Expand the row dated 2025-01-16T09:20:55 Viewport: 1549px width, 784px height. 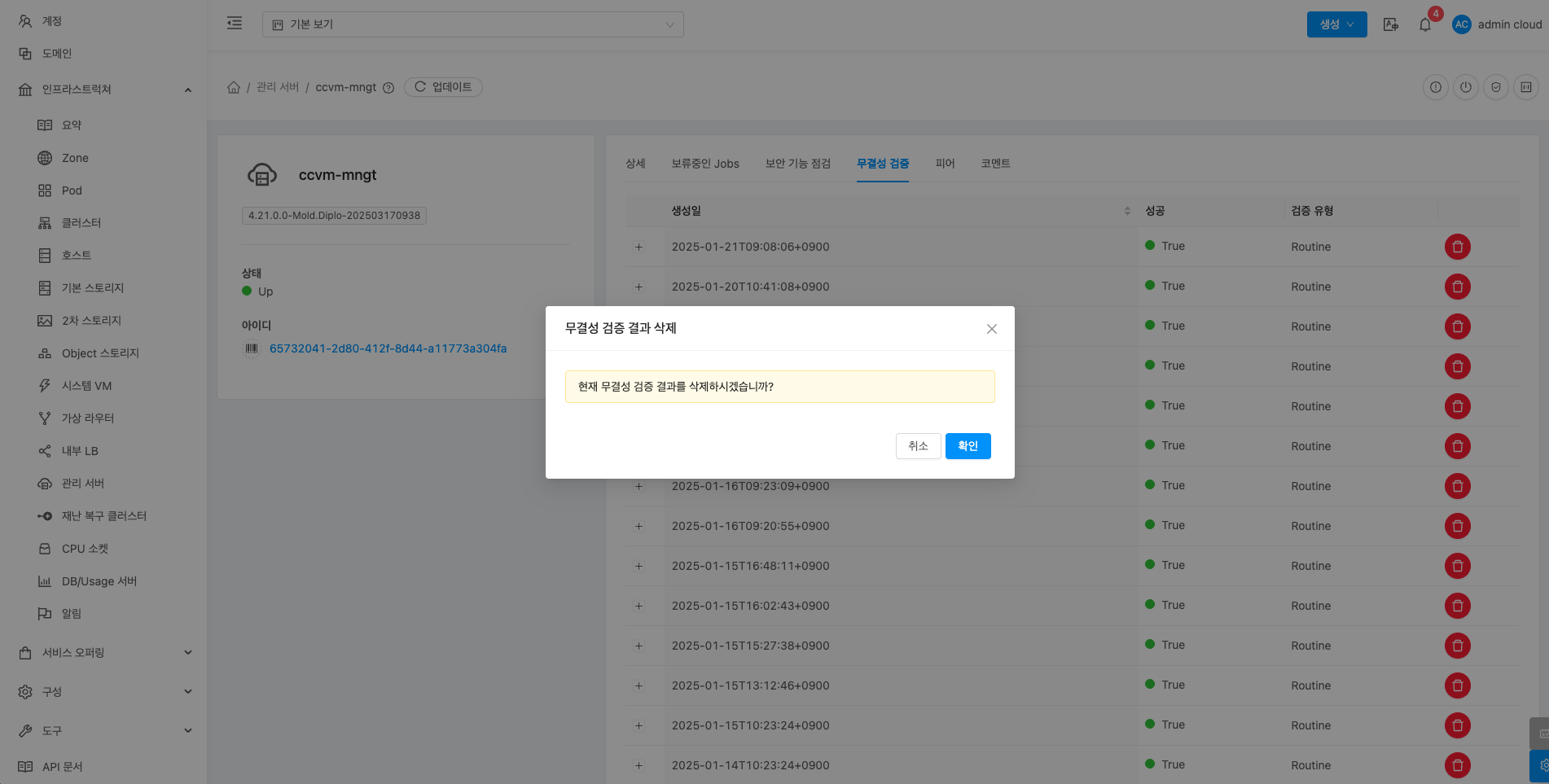(x=638, y=526)
